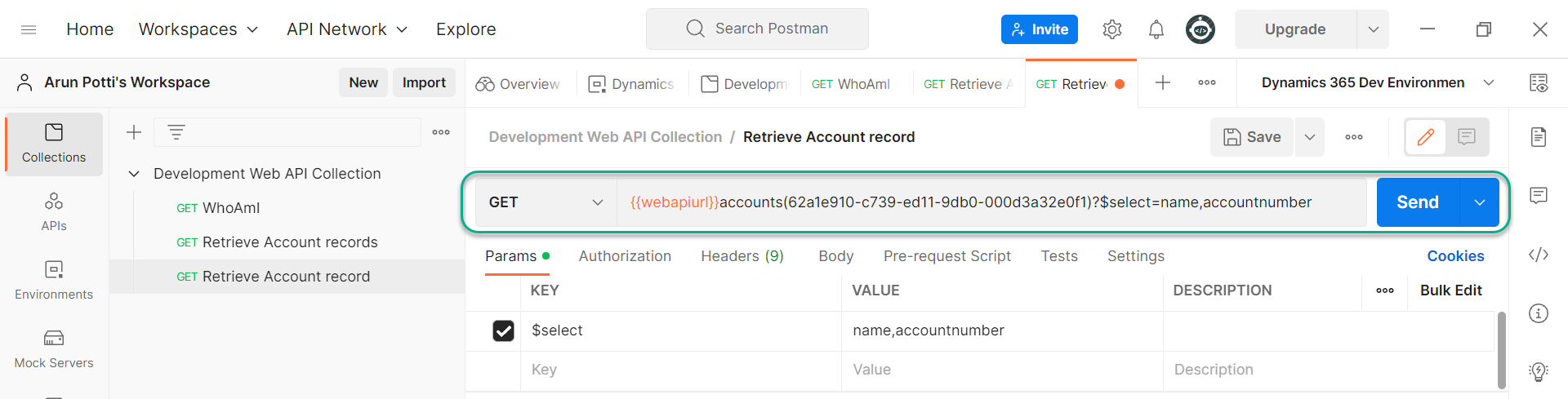Switch to edit (pencil) mode
The height and width of the screenshot is (399, 1568).
coord(1426,137)
